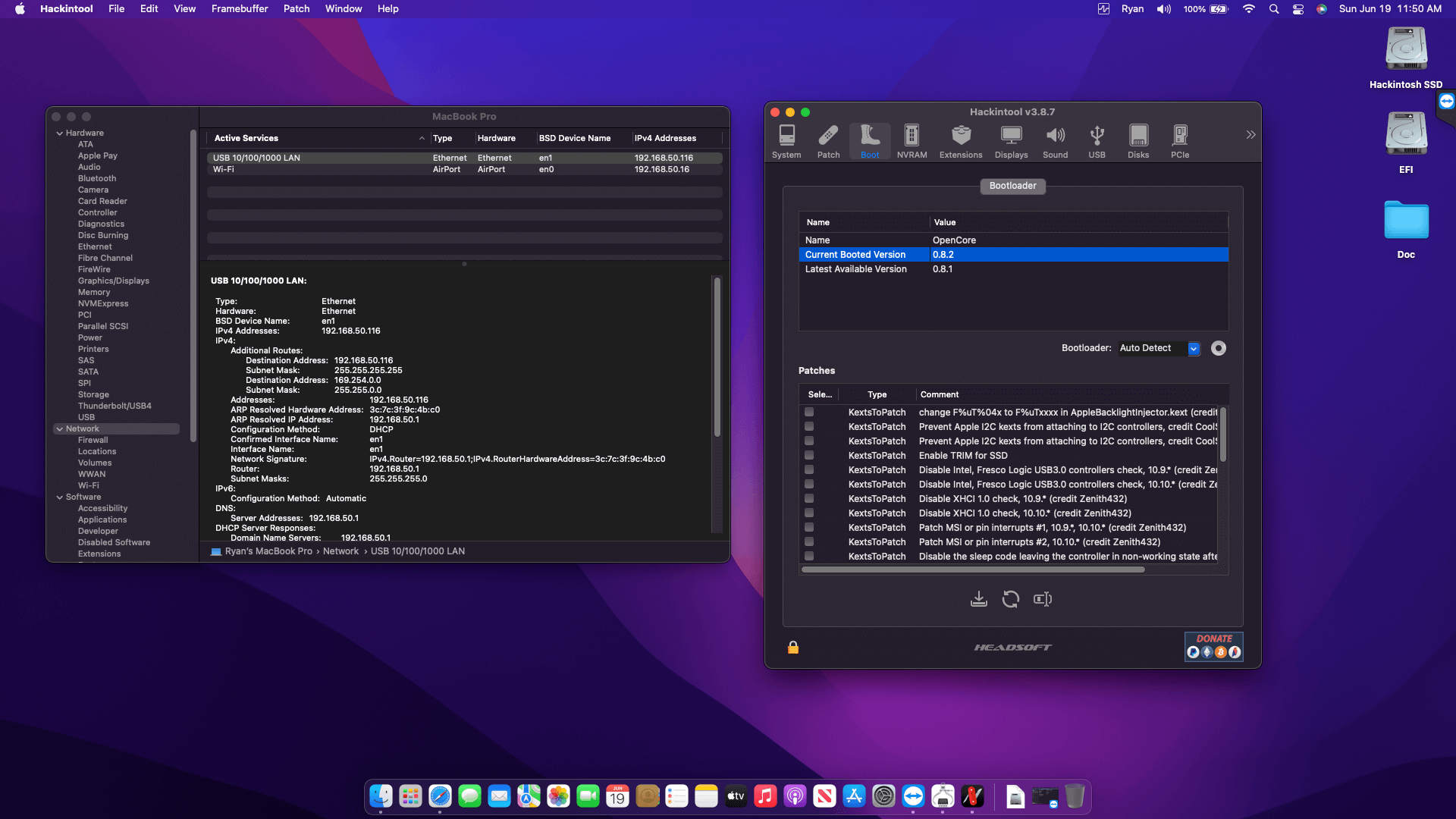Click the patches table vertical scrollbar
This screenshot has height=819, width=1456.
click(1222, 434)
